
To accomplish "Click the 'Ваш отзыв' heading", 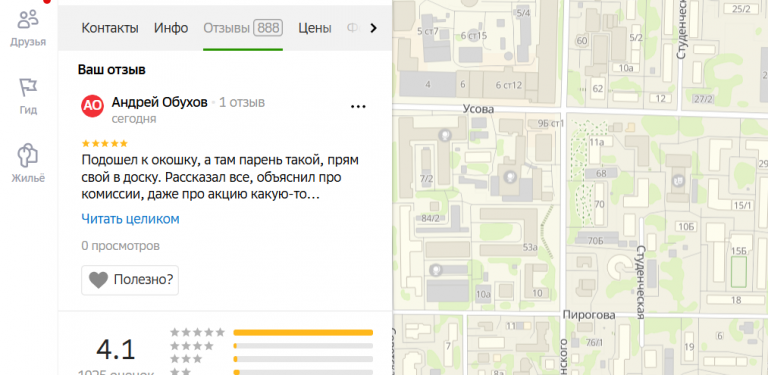I will [x=112, y=70].
